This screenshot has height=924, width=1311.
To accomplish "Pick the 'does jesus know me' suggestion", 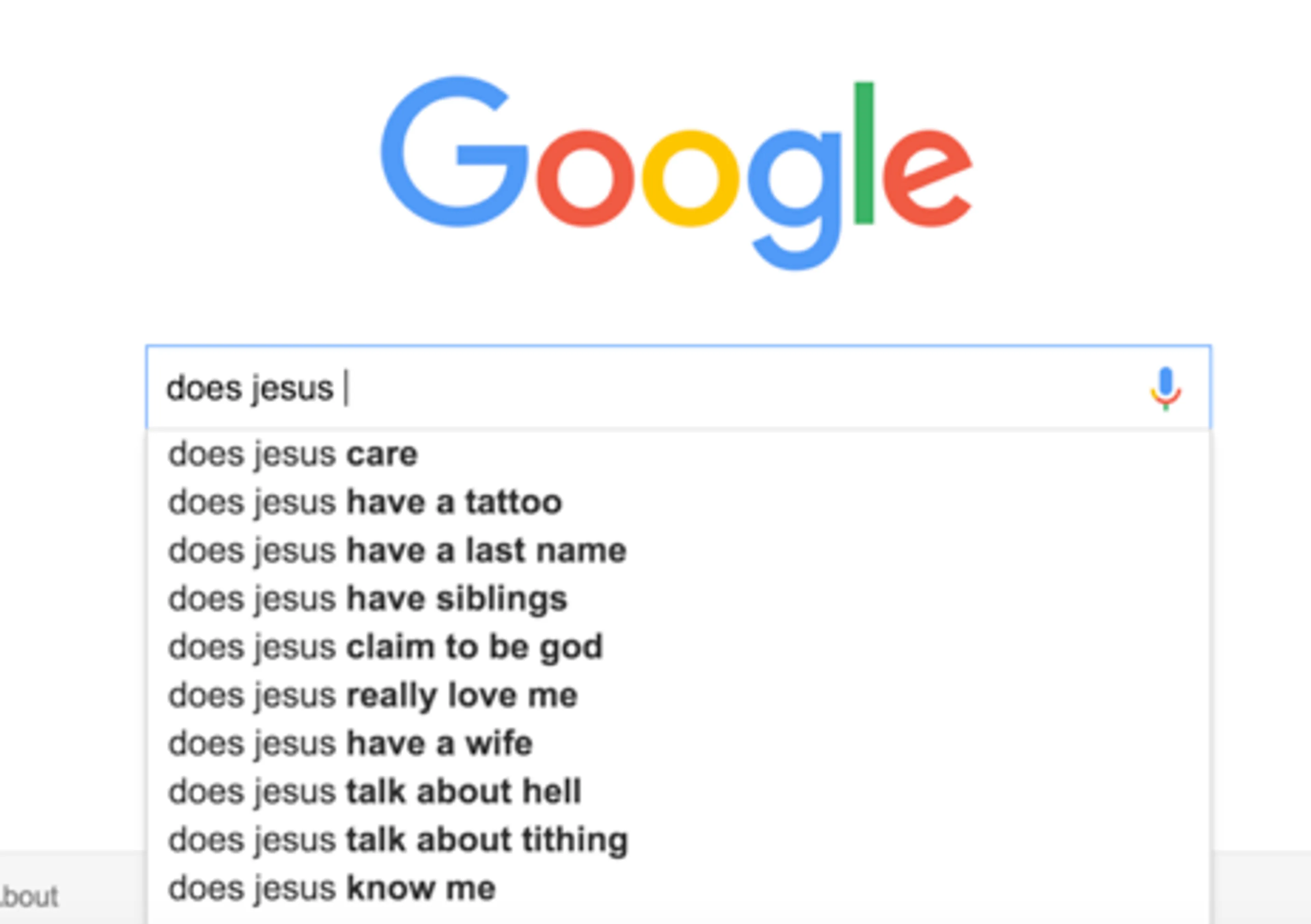I will [332, 888].
